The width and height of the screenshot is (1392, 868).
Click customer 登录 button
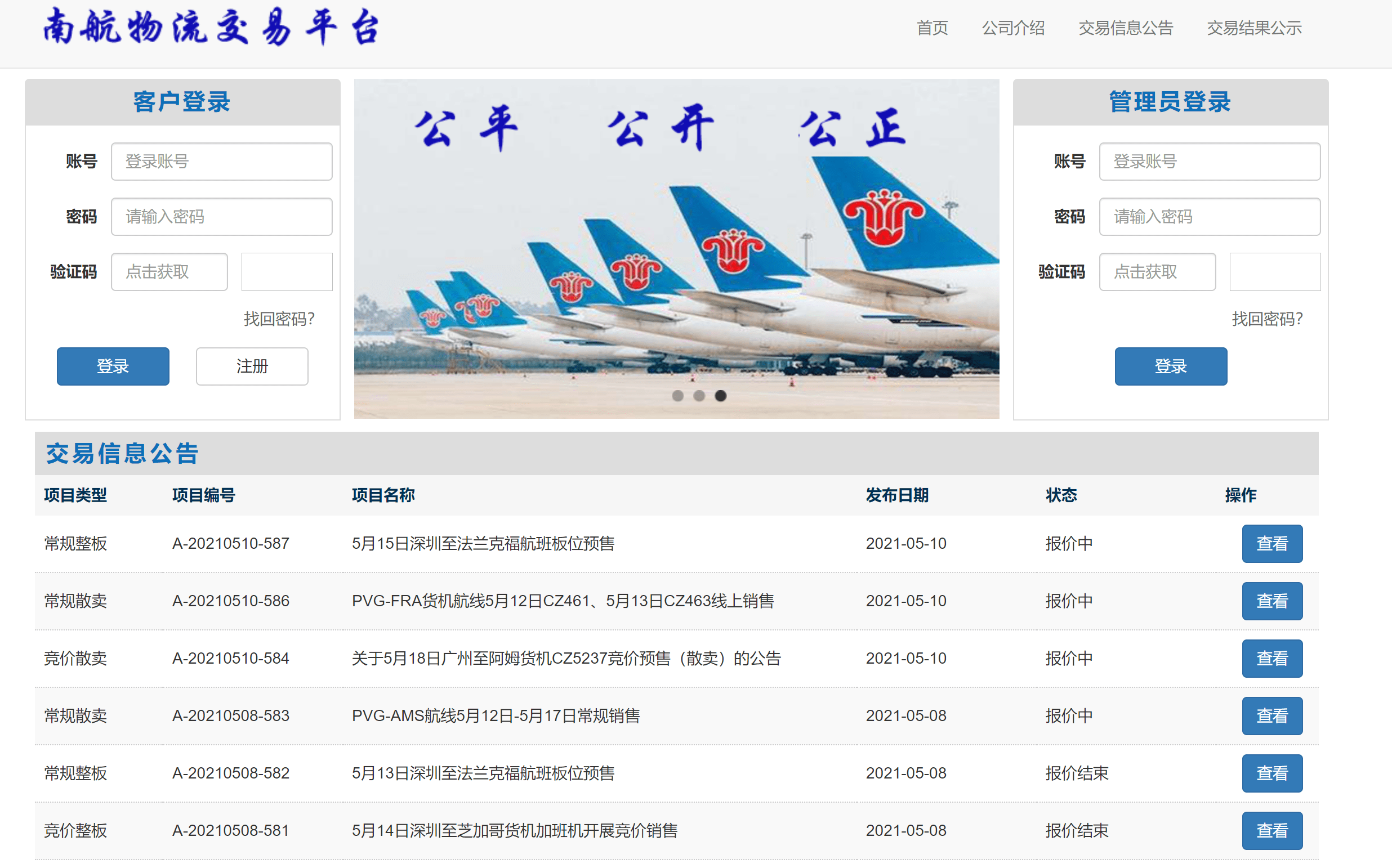tap(113, 366)
